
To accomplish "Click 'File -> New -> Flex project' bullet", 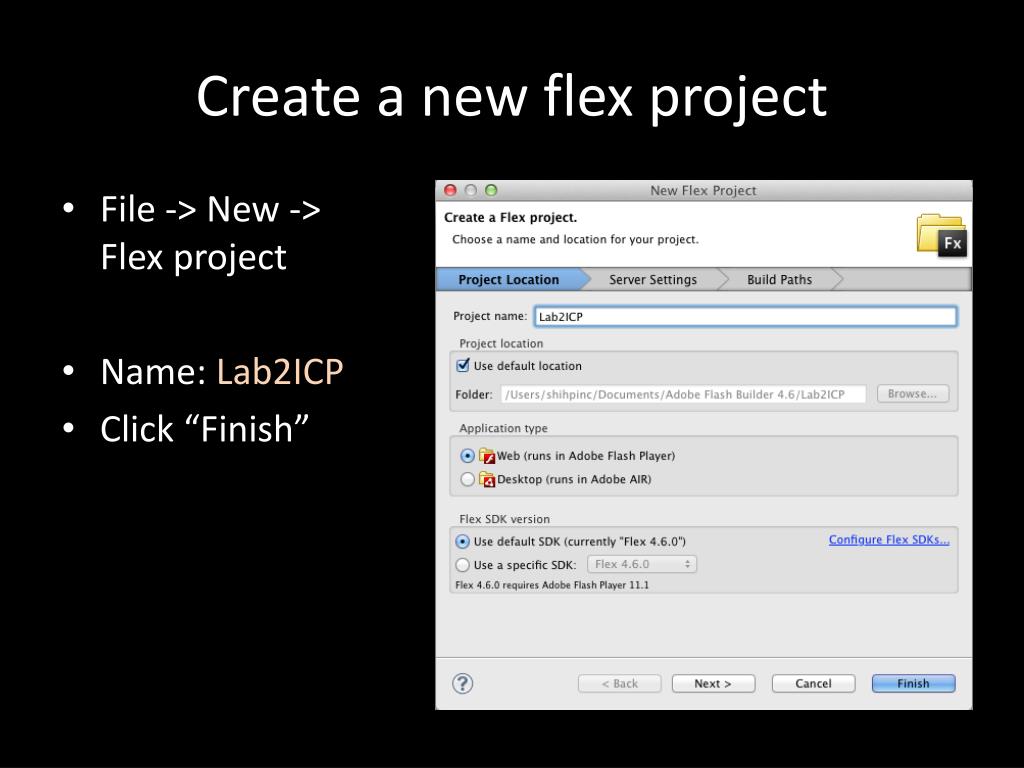I will (210, 233).
